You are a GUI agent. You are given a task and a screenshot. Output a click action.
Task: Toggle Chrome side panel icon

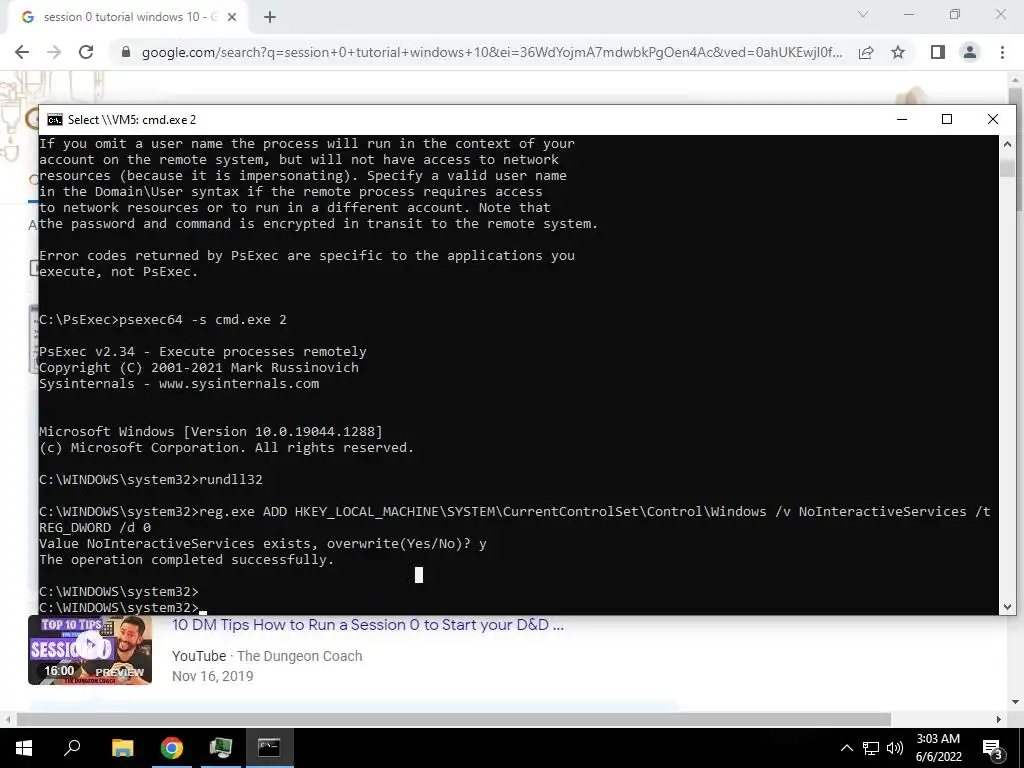[938, 52]
